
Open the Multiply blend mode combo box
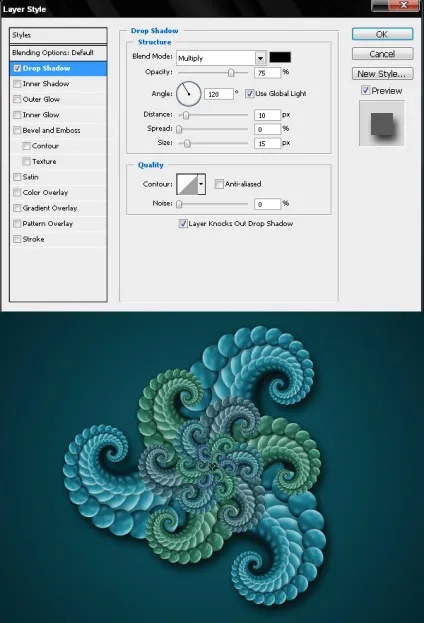coord(221,58)
